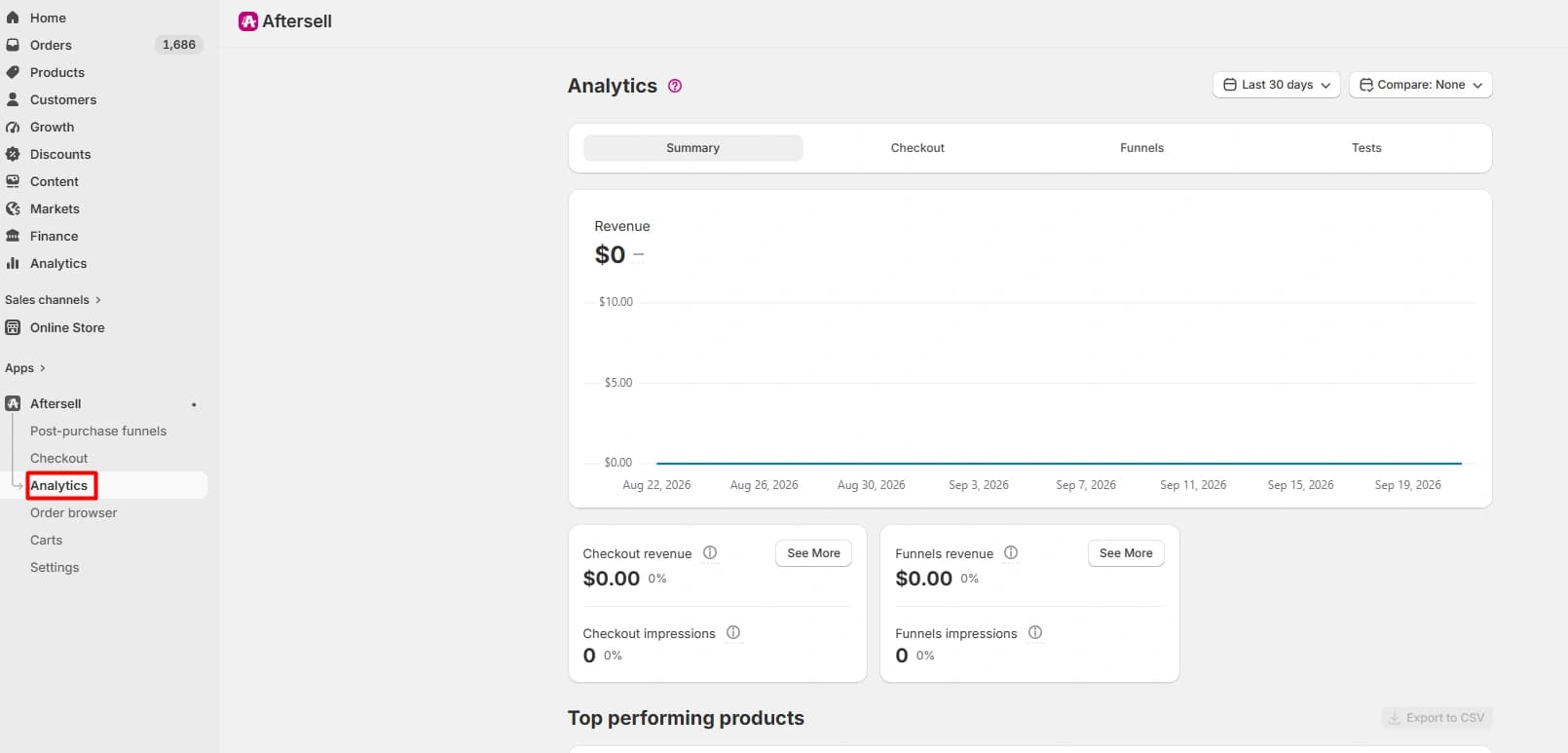Select Analytics under Aftersell menu
The image size is (1568, 753).
58,485
